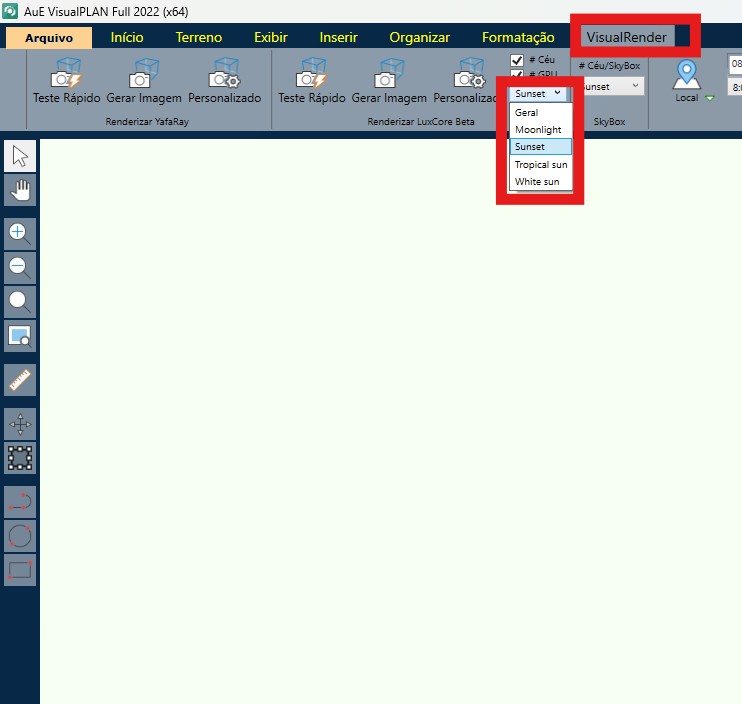Select the zoom window tool
The height and width of the screenshot is (704, 742).
coord(20,336)
